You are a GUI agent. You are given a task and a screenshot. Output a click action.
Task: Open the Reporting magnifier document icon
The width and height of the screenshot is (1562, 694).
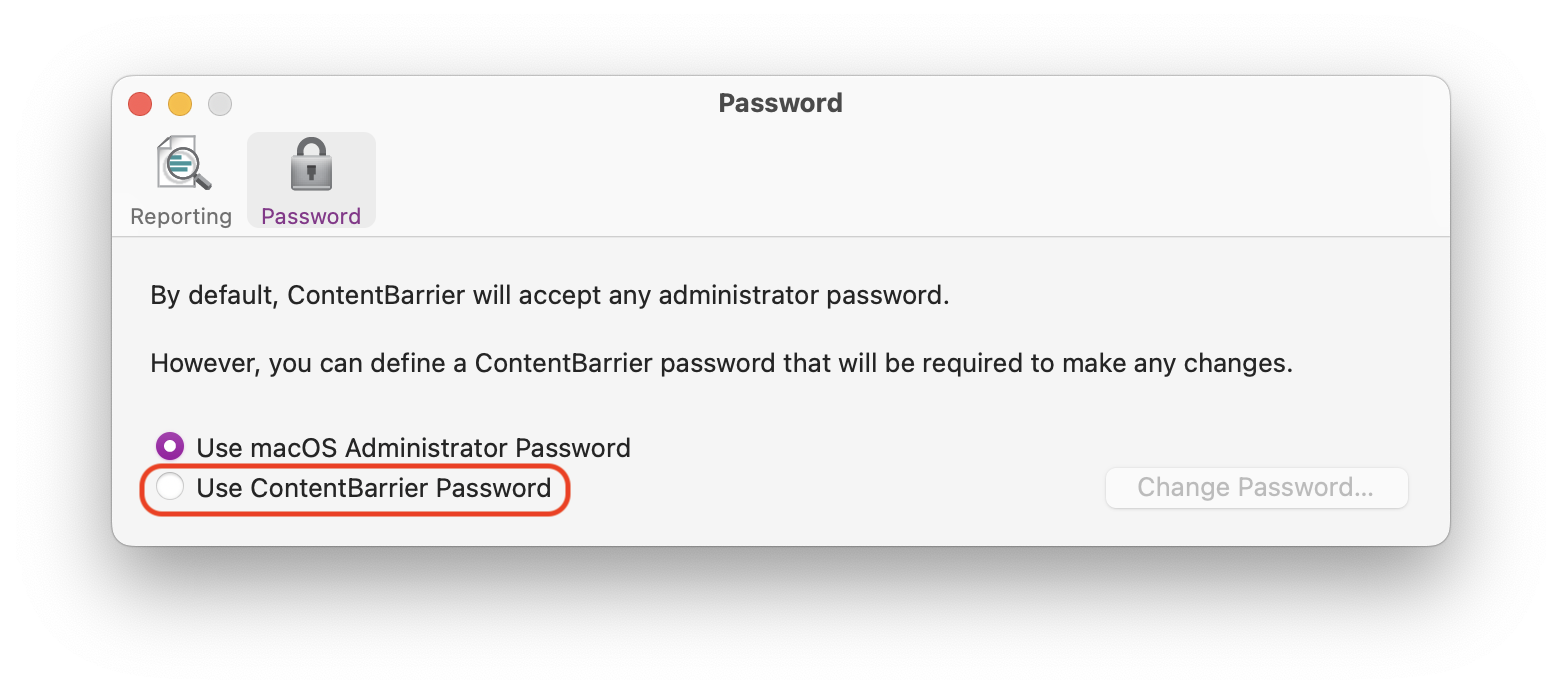pos(184,163)
